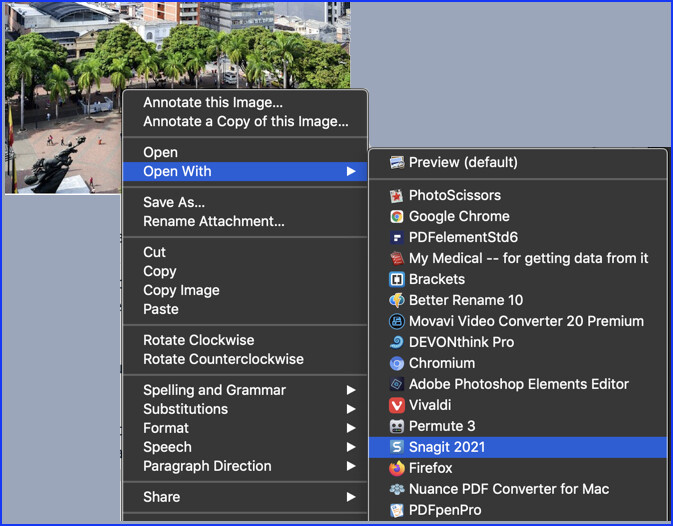Open with My Medical entry
The height and width of the screenshot is (526, 673).
[518, 258]
